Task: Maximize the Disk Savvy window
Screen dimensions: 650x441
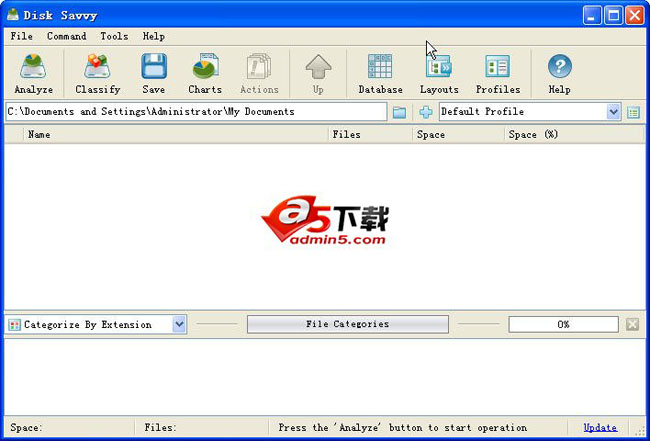Action: 613,16
